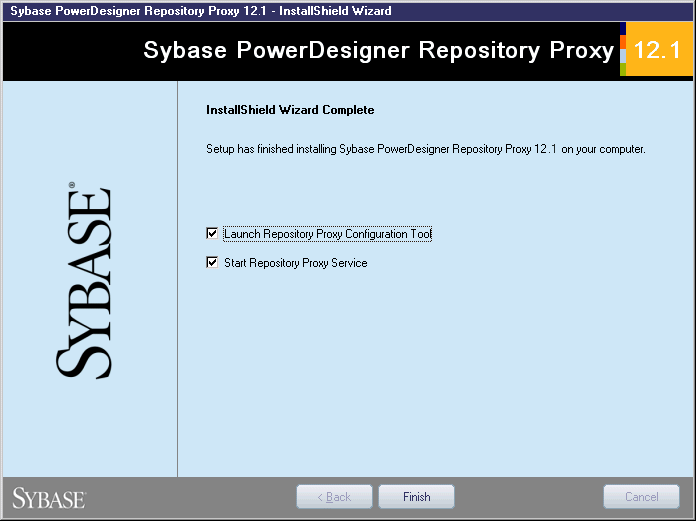Select the InstallShield Wizard Complete heading

(x=290, y=110)
